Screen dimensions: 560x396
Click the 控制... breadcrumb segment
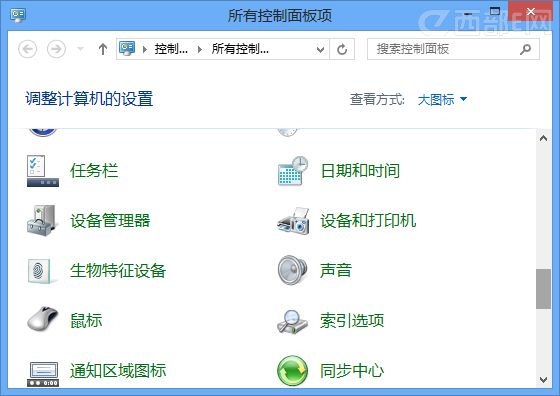171,49
